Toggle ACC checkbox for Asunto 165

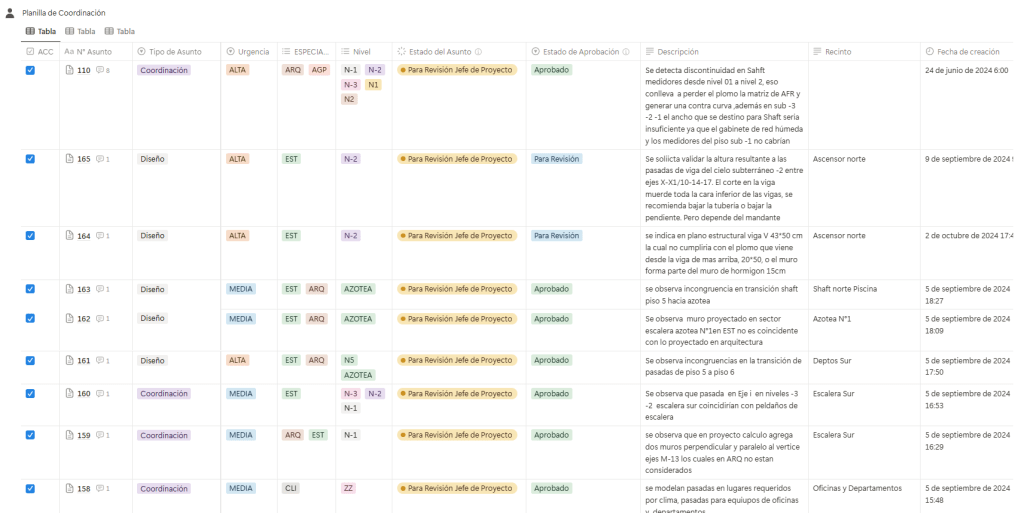pyautogui.click(x=30, y=159)
